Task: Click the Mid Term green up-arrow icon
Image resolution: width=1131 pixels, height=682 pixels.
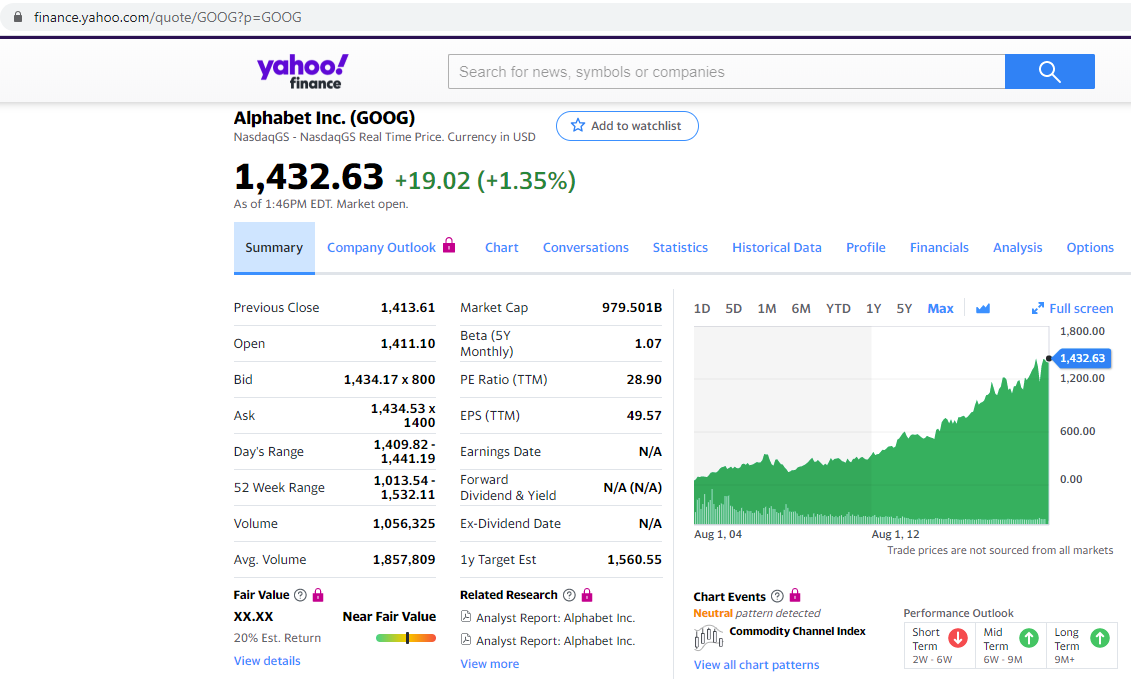Action: pos(1028,638)
